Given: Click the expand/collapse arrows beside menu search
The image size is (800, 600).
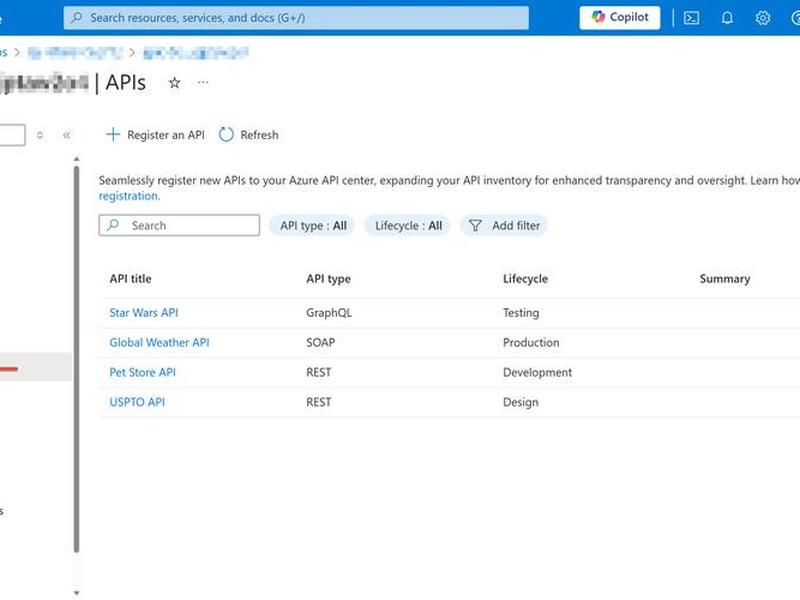Looking at the screenshot, I should [40, 135].
